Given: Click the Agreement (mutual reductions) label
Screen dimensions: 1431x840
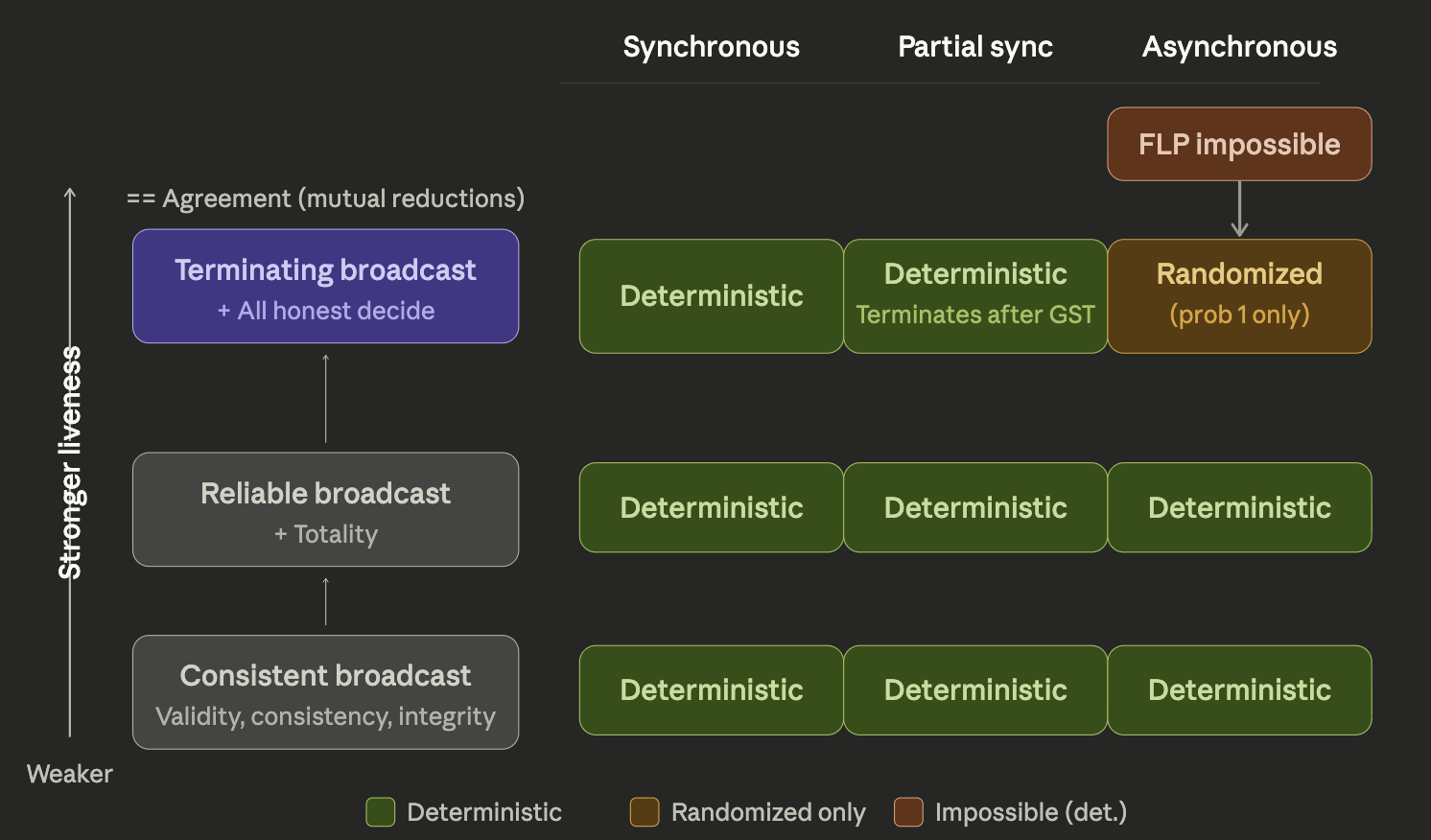Looking at the screenshot, I should pyautogui.click(x=325, y=198).
